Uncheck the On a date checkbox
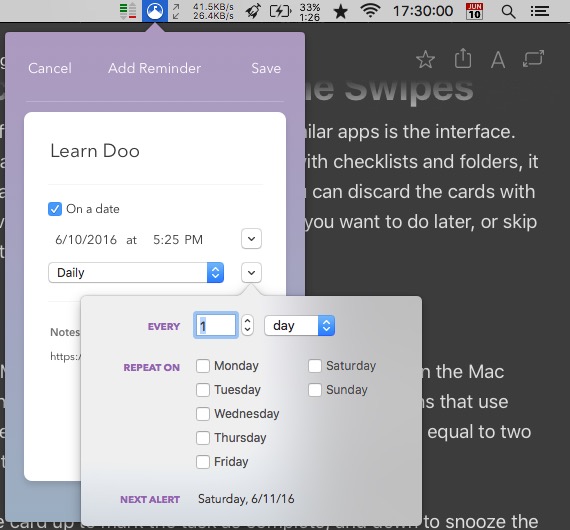Screen dimensions: 570x530 pos(55,209)
